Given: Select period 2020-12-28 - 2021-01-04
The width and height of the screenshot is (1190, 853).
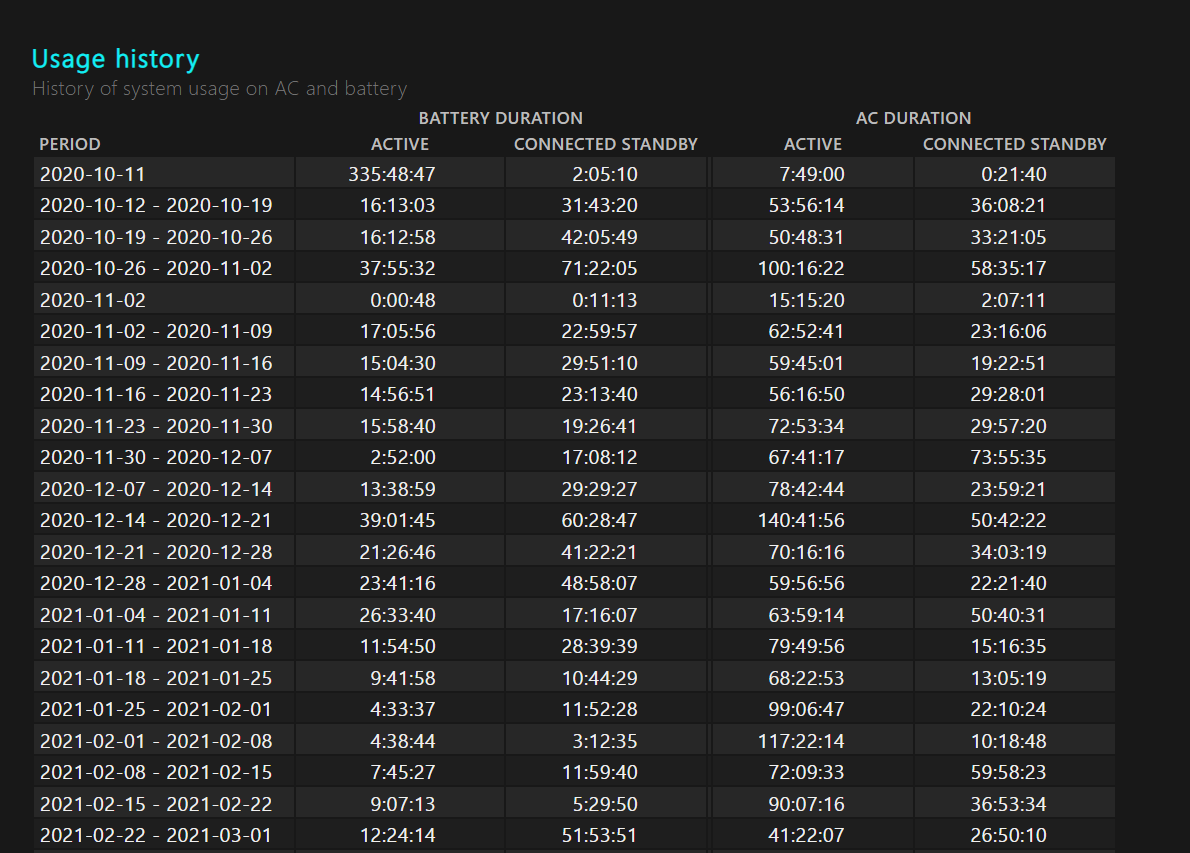Looking at the screenshot, I should point(156,584).
